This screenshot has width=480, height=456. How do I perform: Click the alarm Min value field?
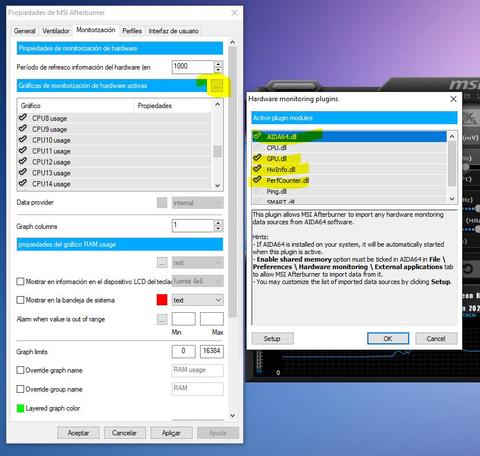click(x=184, y=319)
